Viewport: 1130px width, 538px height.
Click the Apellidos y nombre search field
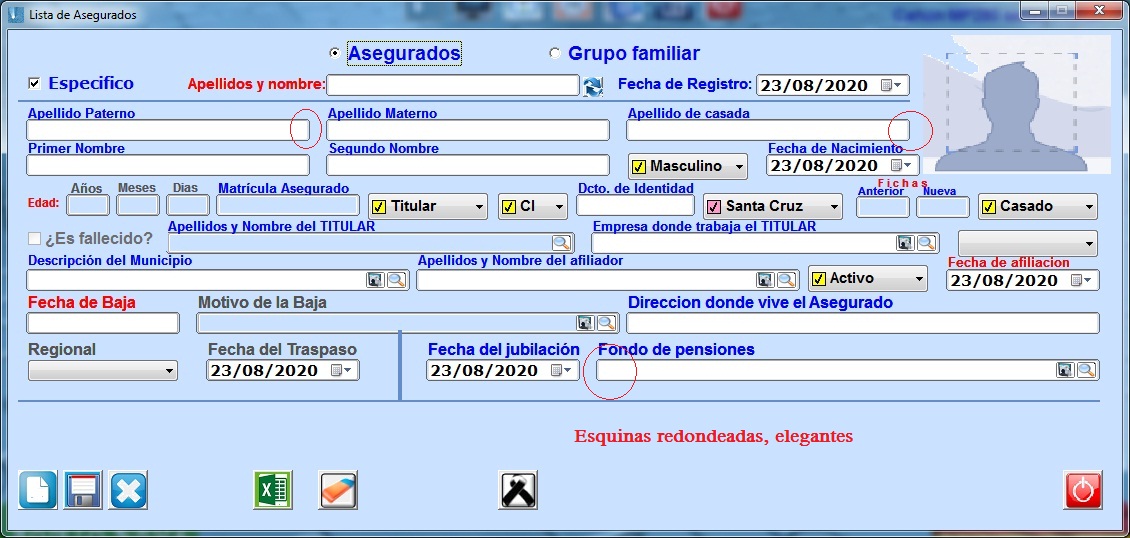[x=453, y=85]
